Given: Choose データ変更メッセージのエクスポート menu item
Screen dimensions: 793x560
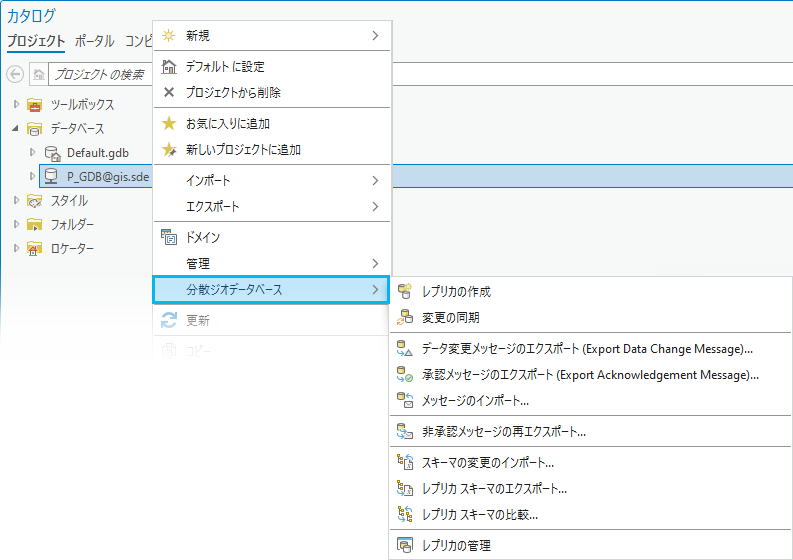Looking at the screenshot, I should point(587,349).
